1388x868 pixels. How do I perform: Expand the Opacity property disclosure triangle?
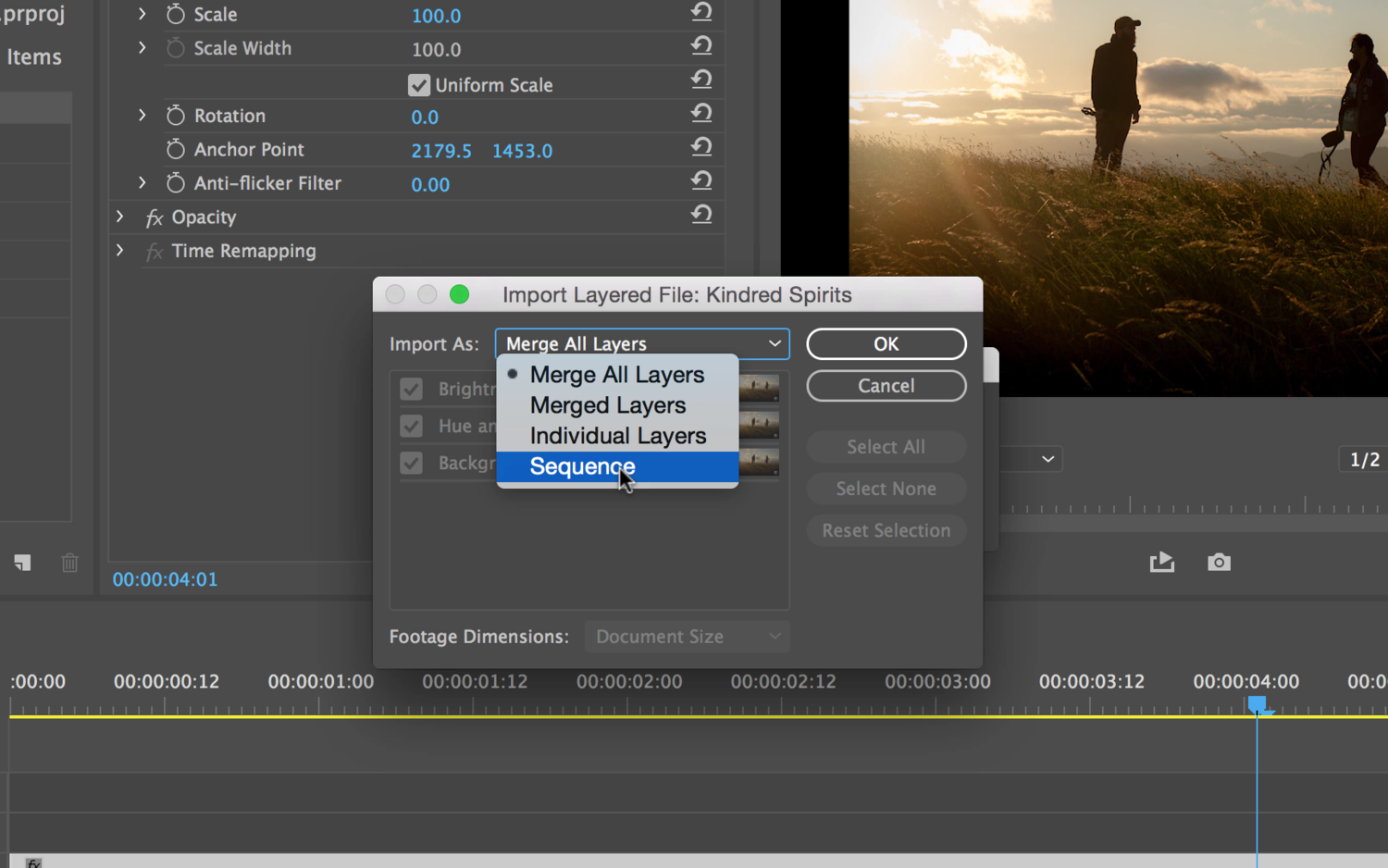pyautogui.click(x=118, y=217)
